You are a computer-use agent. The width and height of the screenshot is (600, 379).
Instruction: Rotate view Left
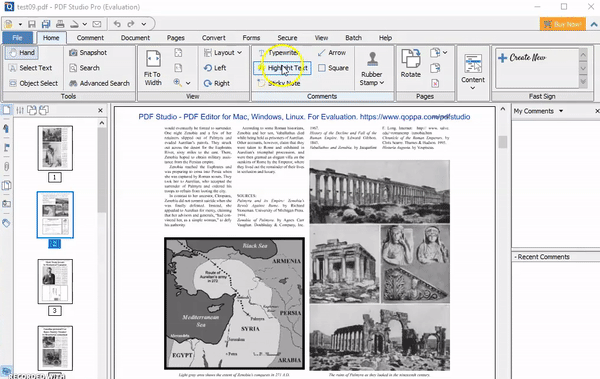click(215, 68)
